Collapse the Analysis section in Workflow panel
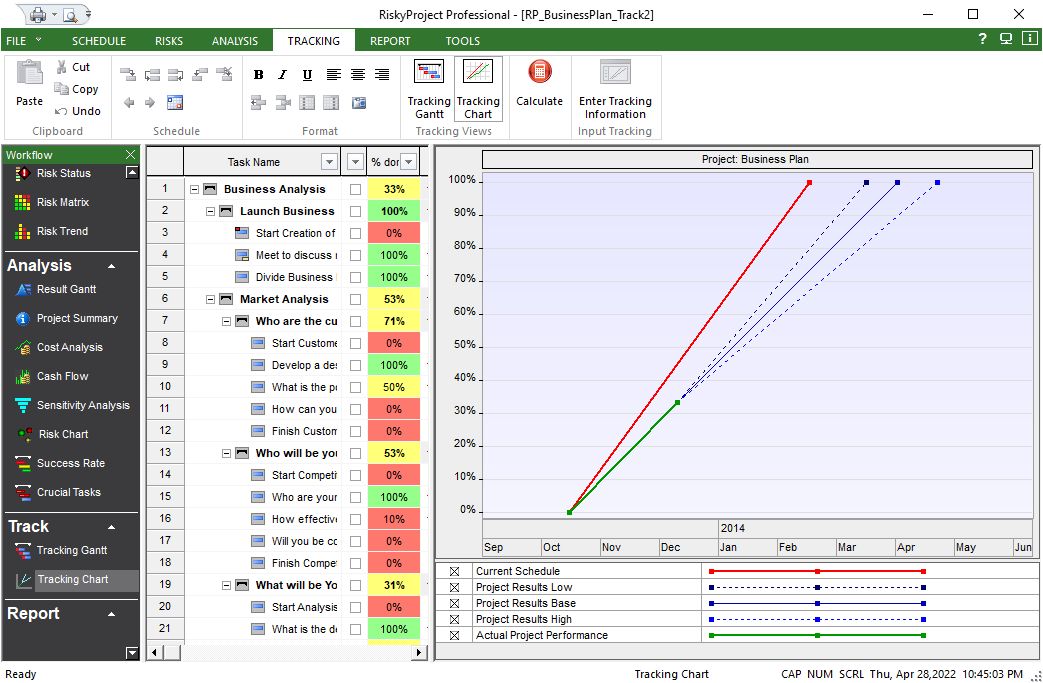1043x683 pixels. pyautogui.click(x=112, y=266)
